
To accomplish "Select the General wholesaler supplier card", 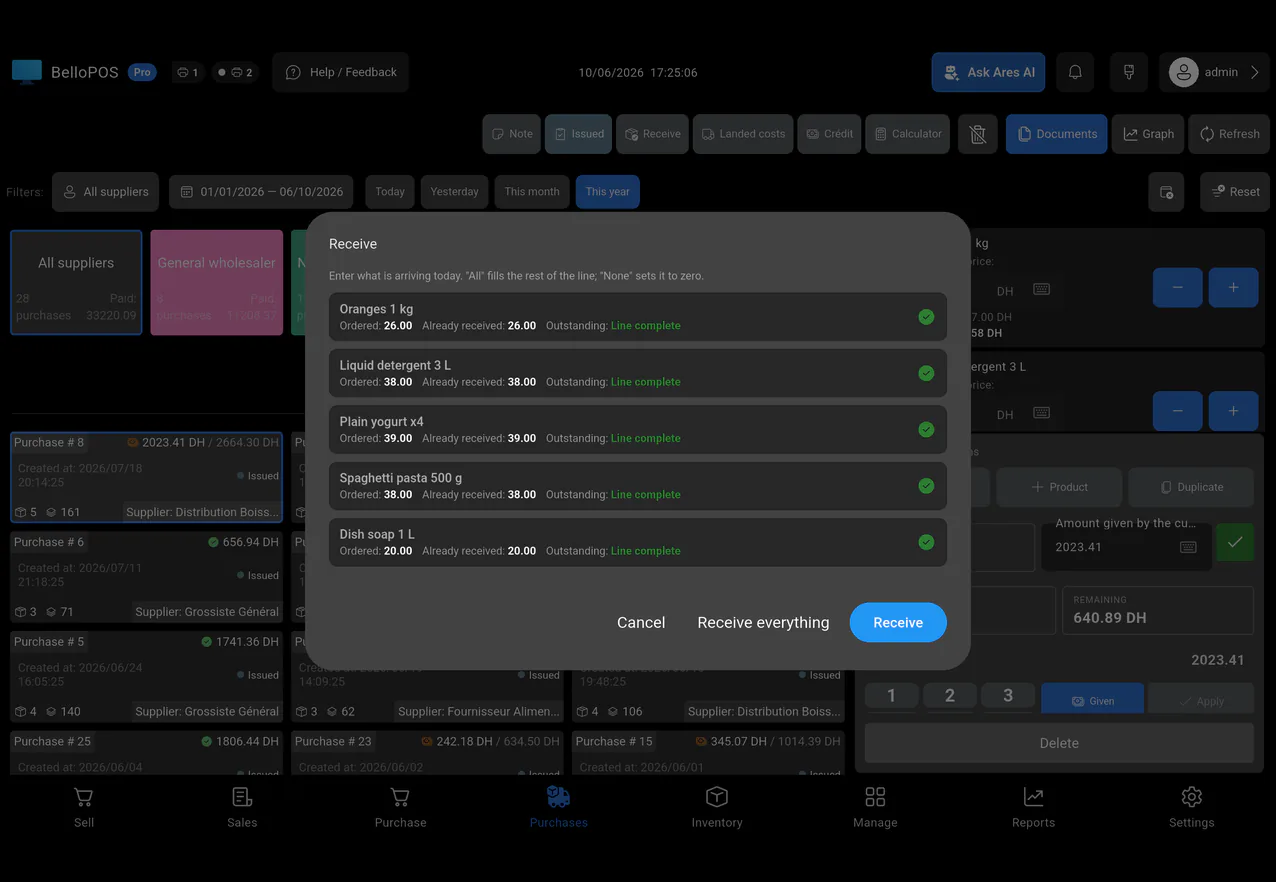I will pyautogui.click(x=217, y=282).
